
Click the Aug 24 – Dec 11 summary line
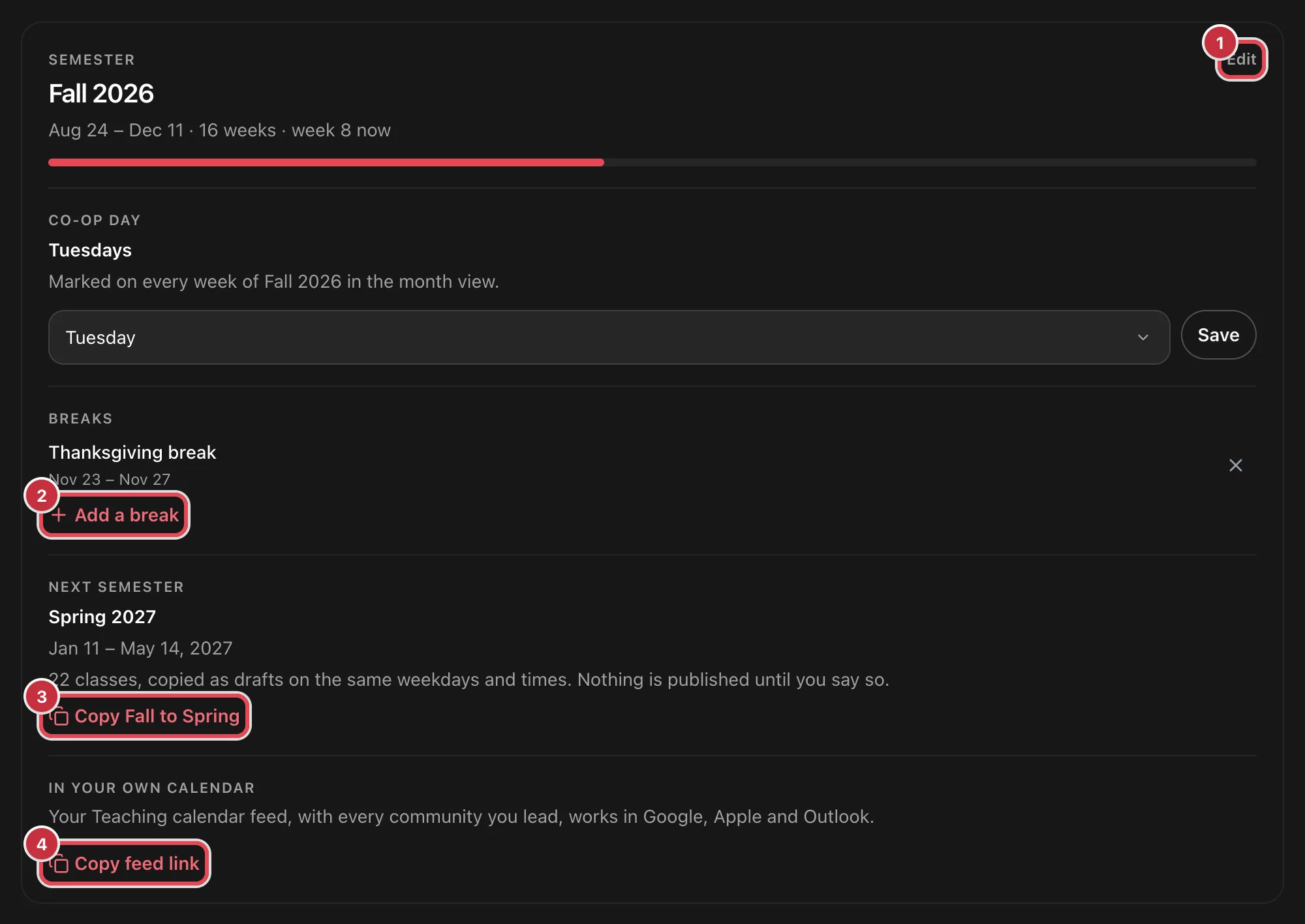pos(220,130)
